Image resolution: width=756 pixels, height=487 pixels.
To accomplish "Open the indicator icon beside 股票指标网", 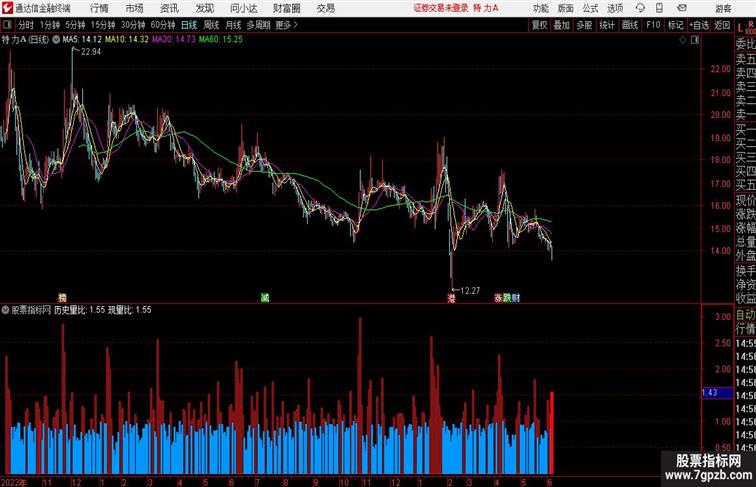I will click(5, 310).
